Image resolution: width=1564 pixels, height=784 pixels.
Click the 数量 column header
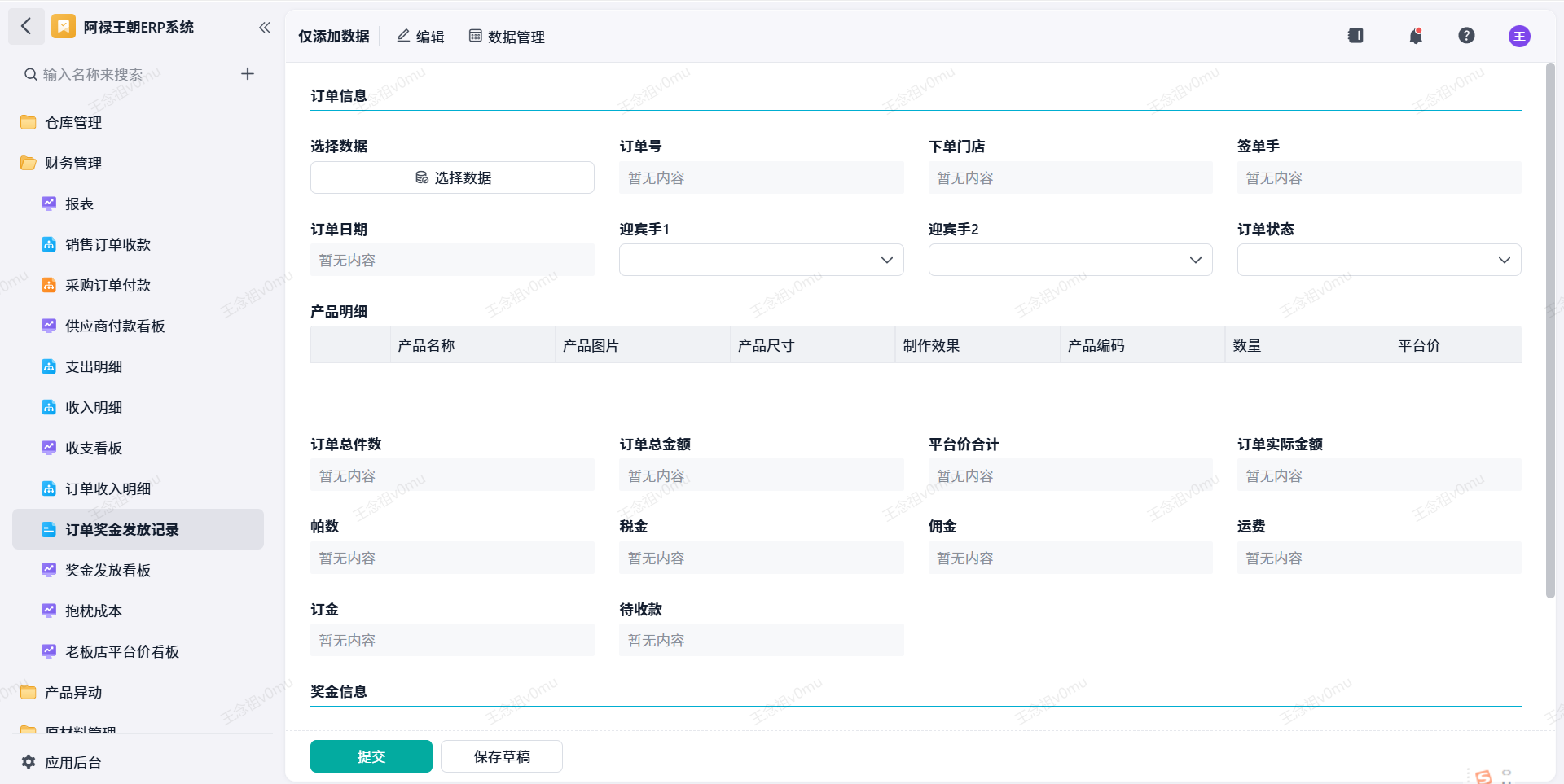click(1307, 345)
